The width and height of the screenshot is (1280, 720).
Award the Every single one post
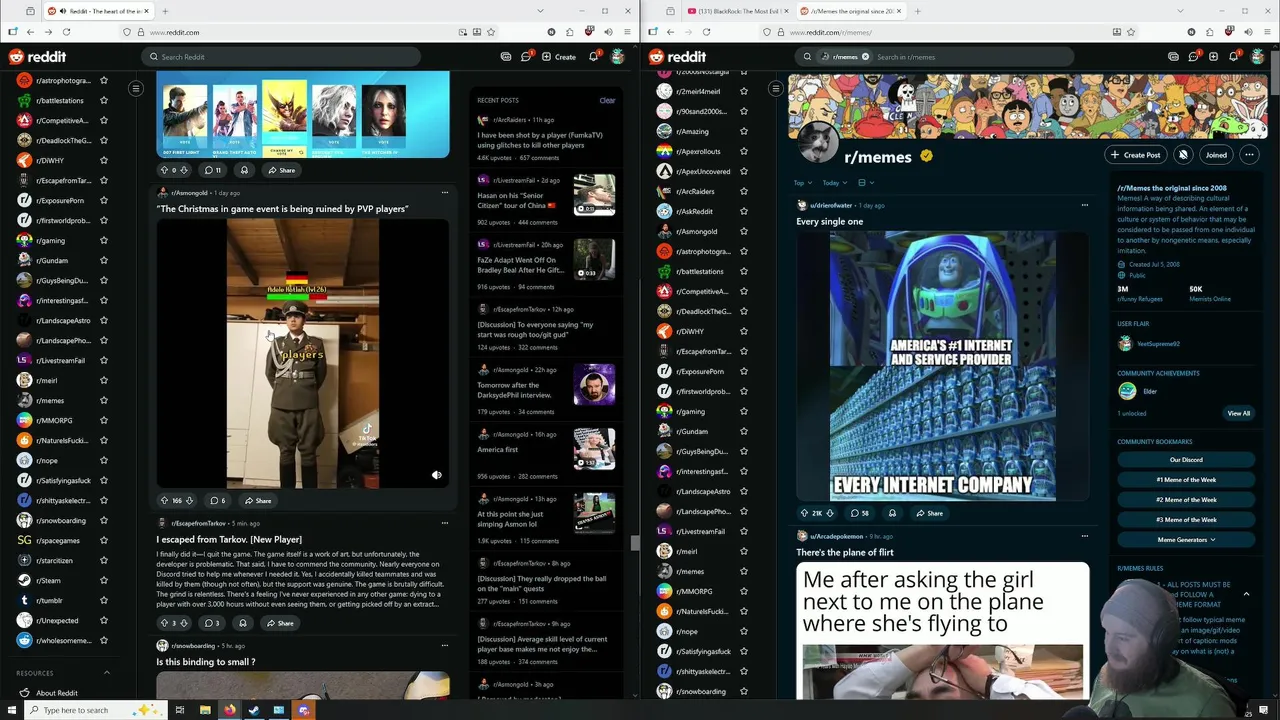pyautogui.click(x=892, y=513)
